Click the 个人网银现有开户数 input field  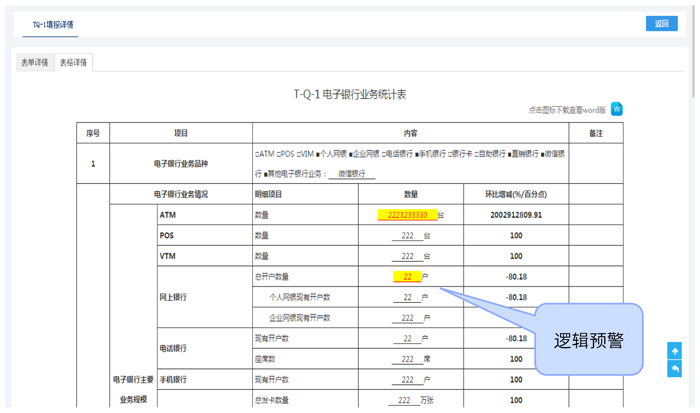[x=407, y=298]
